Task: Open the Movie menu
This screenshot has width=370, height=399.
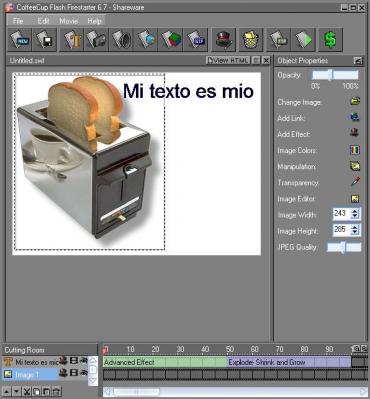Action: click(69, 21)
